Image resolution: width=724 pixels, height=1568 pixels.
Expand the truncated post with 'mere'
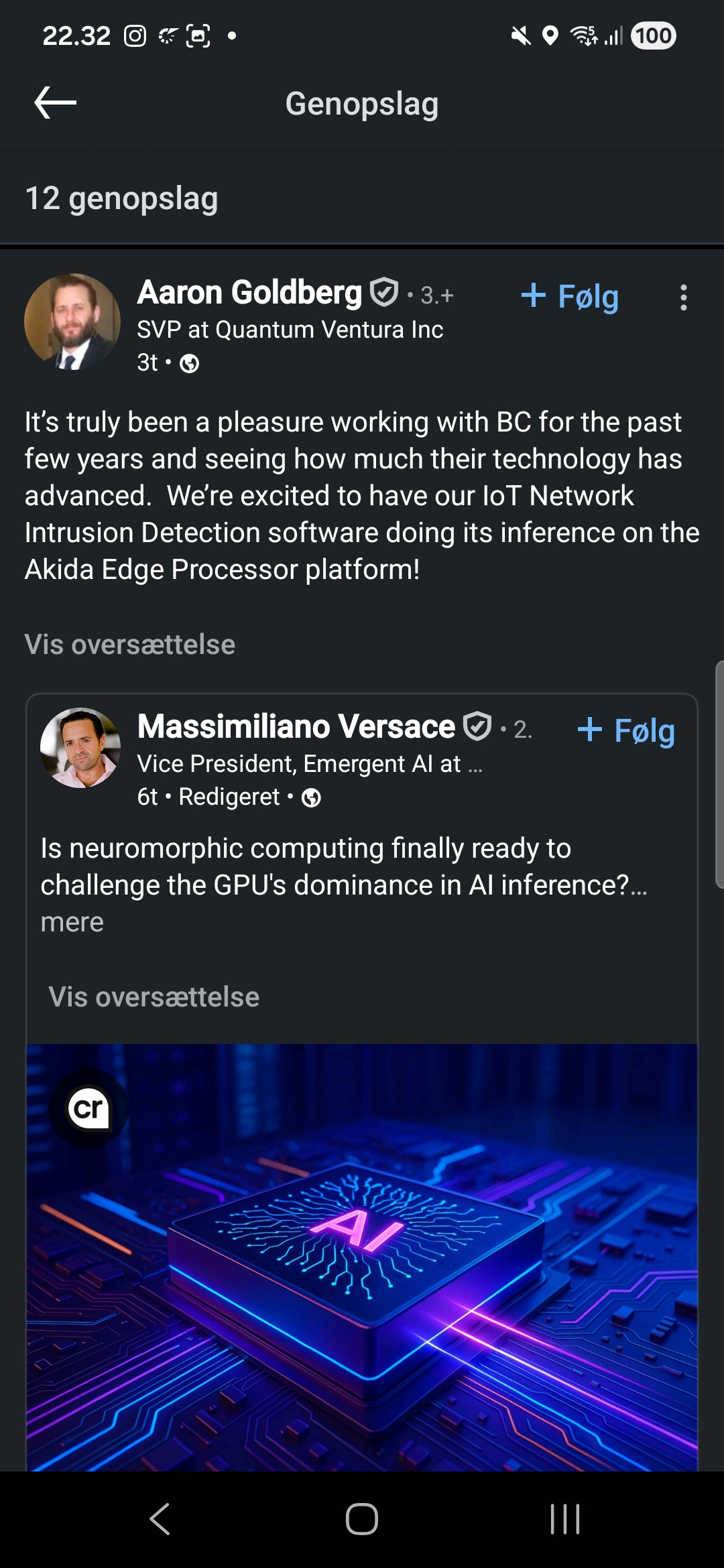72,923
